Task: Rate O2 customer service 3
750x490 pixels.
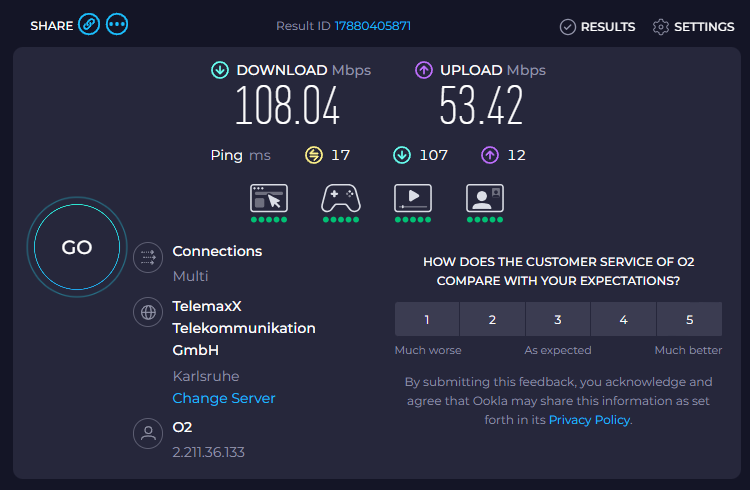Action: tap(558, 319)
